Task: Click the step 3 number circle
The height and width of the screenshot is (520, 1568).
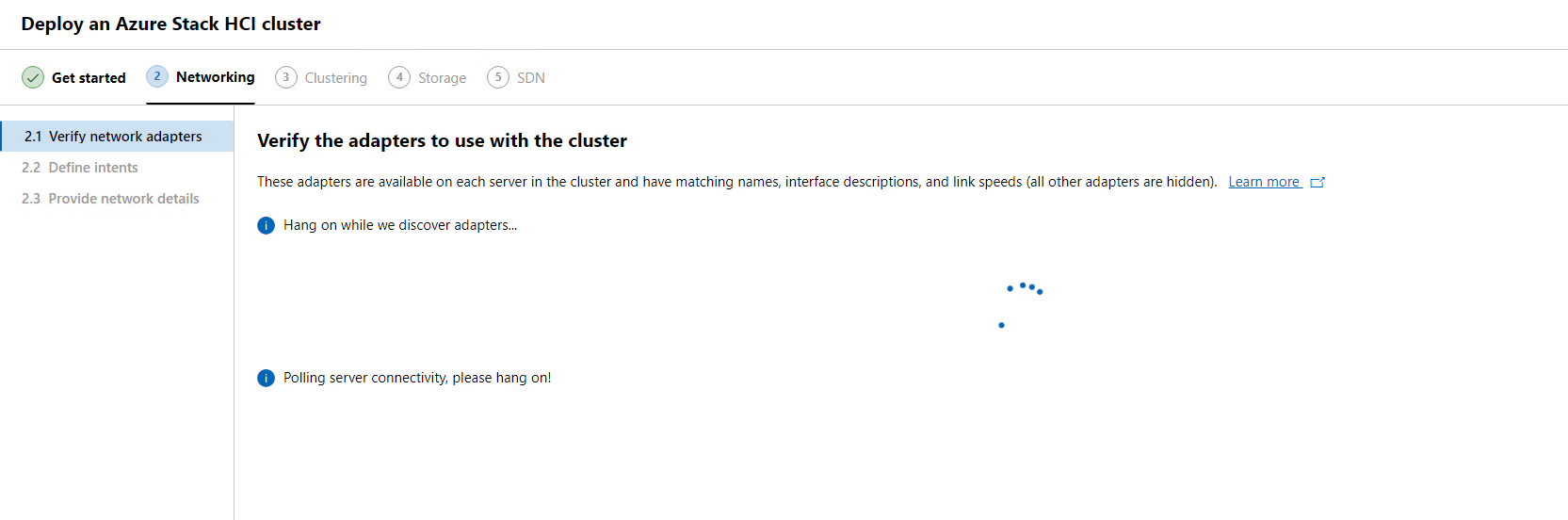Action: pos(286,77)
